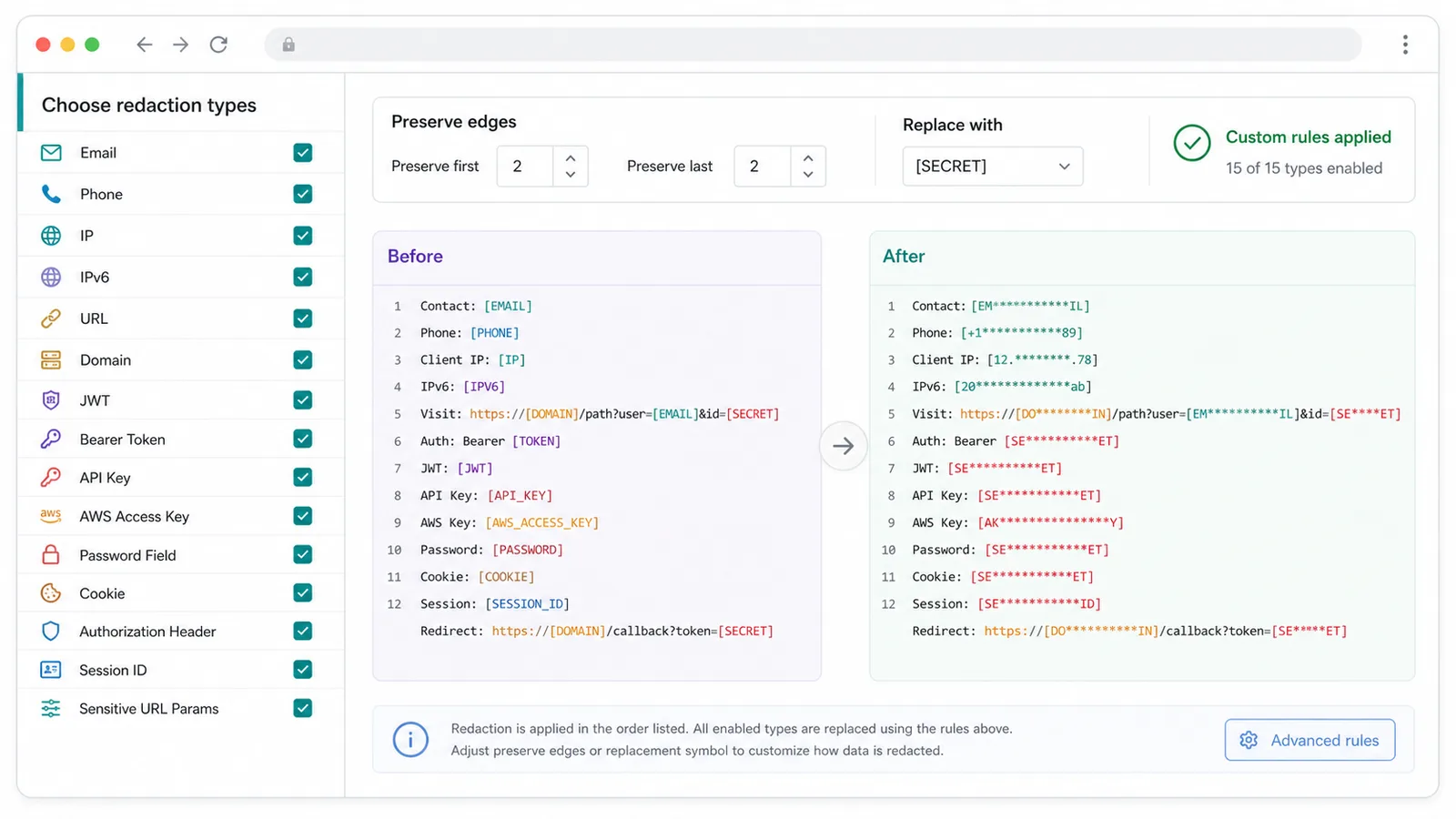1456x819 pixels.
Task: Click the browser address bar
Action: click(x=813, y=45)
